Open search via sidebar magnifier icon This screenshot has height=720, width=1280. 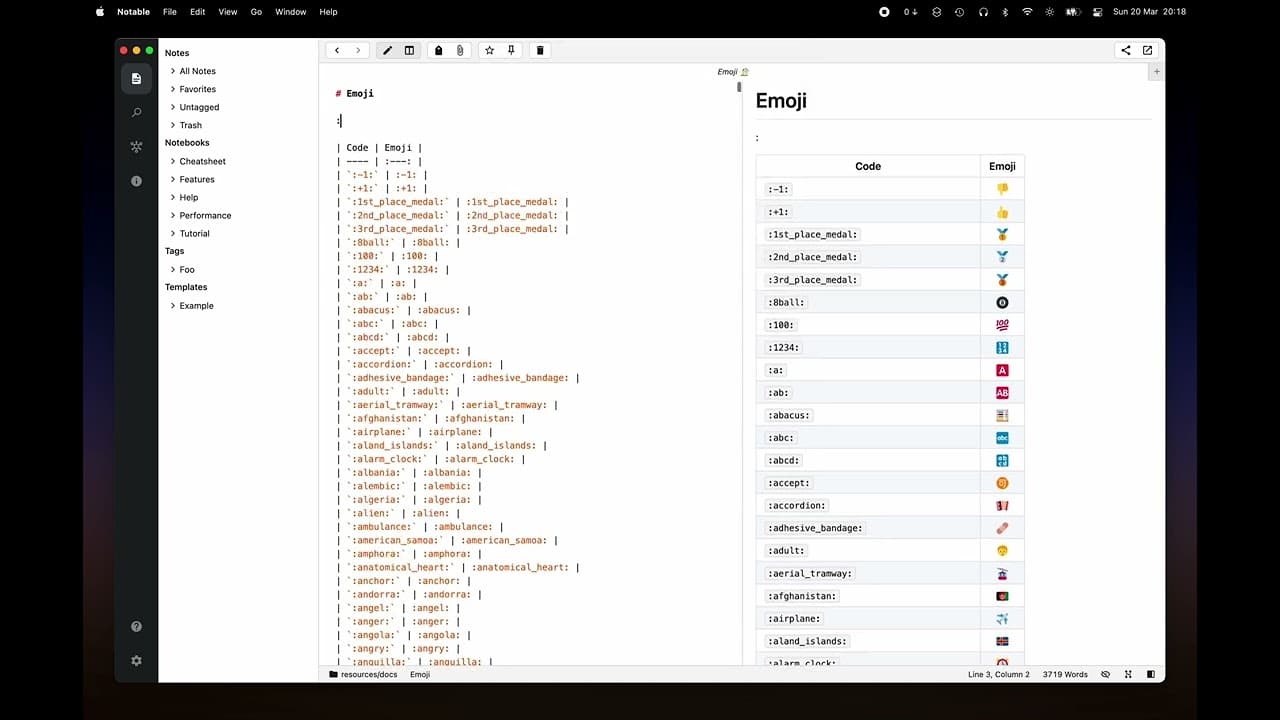pos(137,113)
